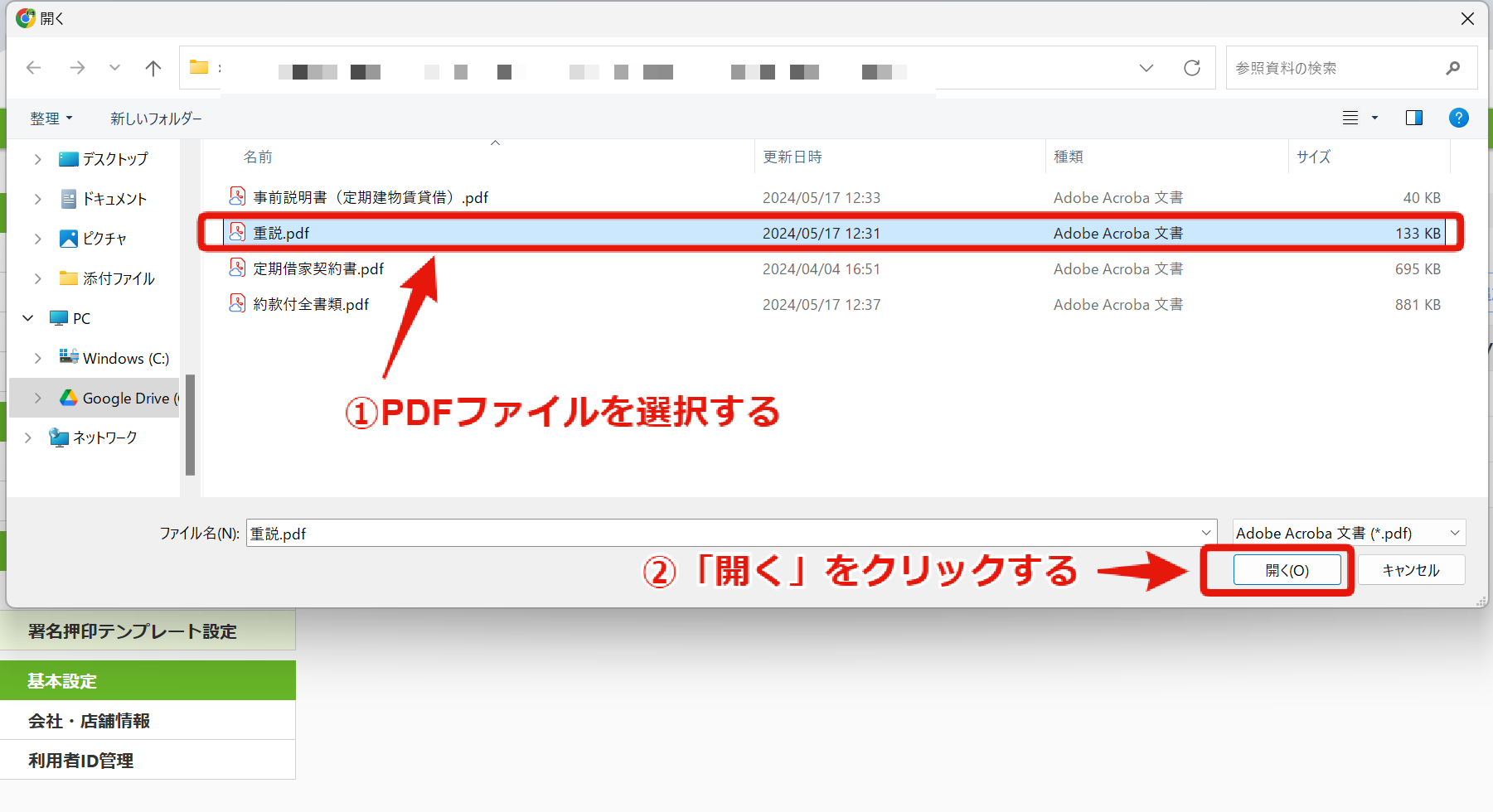1493x812 pixels.
Task: Sort by 種類 column header
Action: pyautogui.click(x=1069, y=157)
